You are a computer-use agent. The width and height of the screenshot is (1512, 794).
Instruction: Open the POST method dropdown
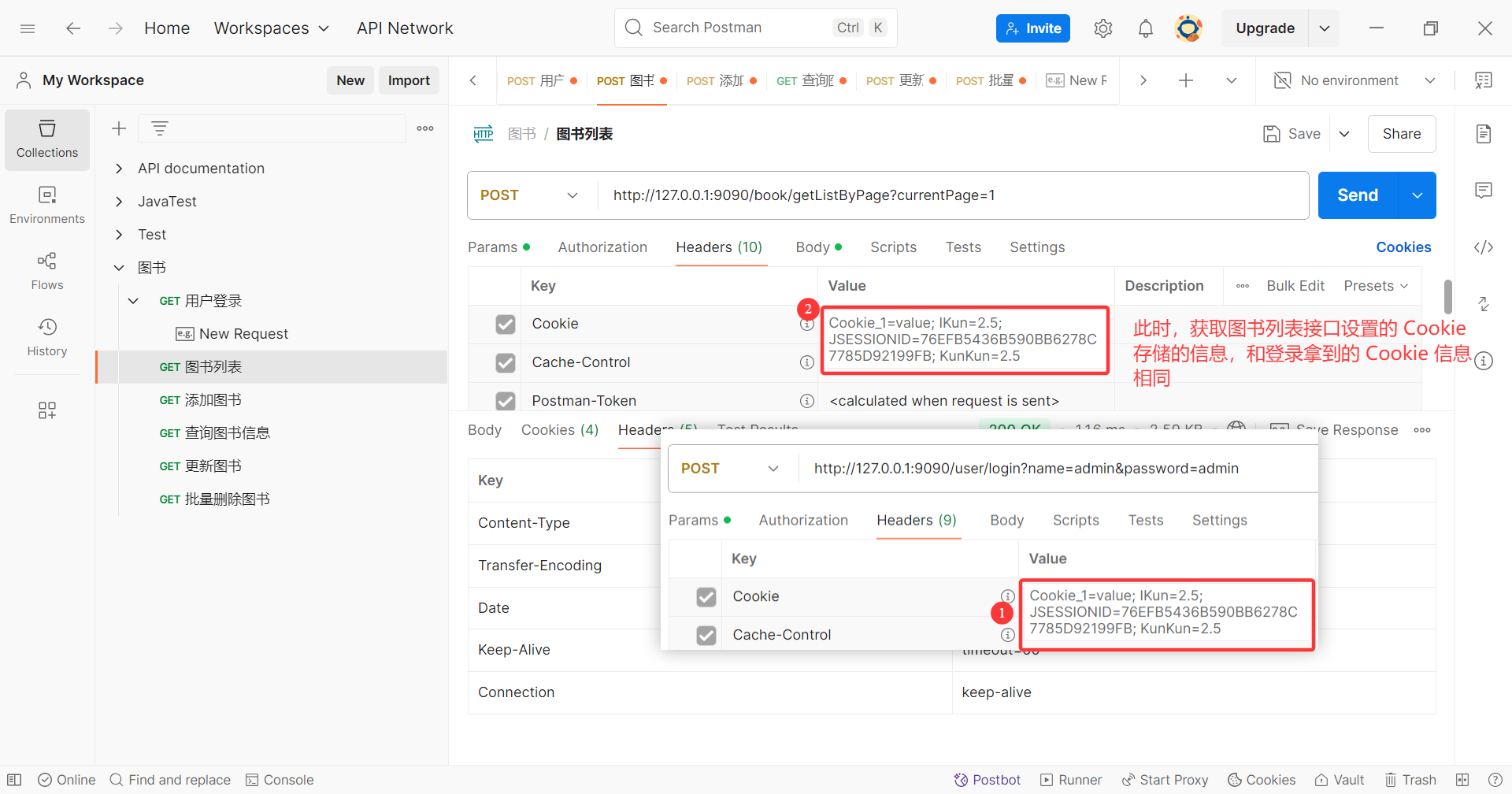click(530, 195)
